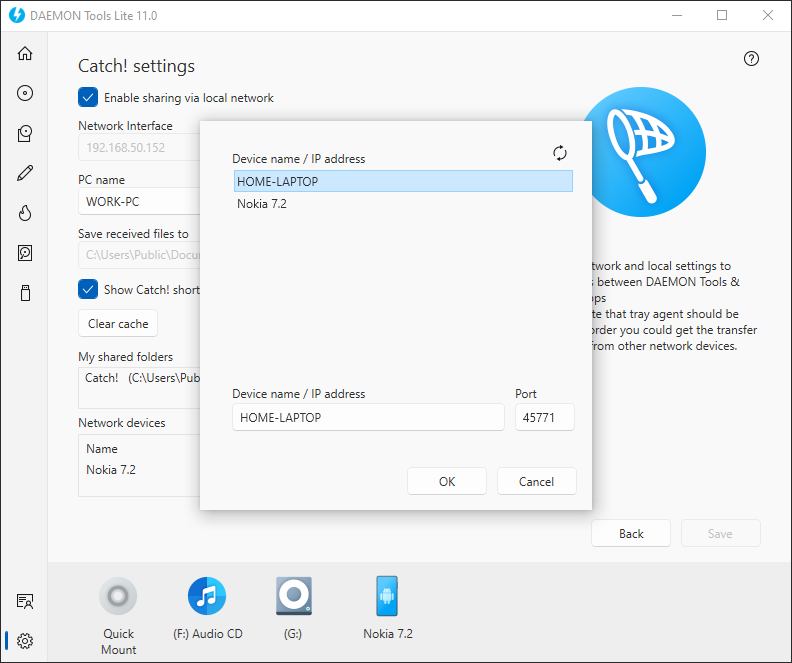Viewport: 792px width, 663px height.
Task: Click Cancel in the dialog
Action: click(536, 481)
